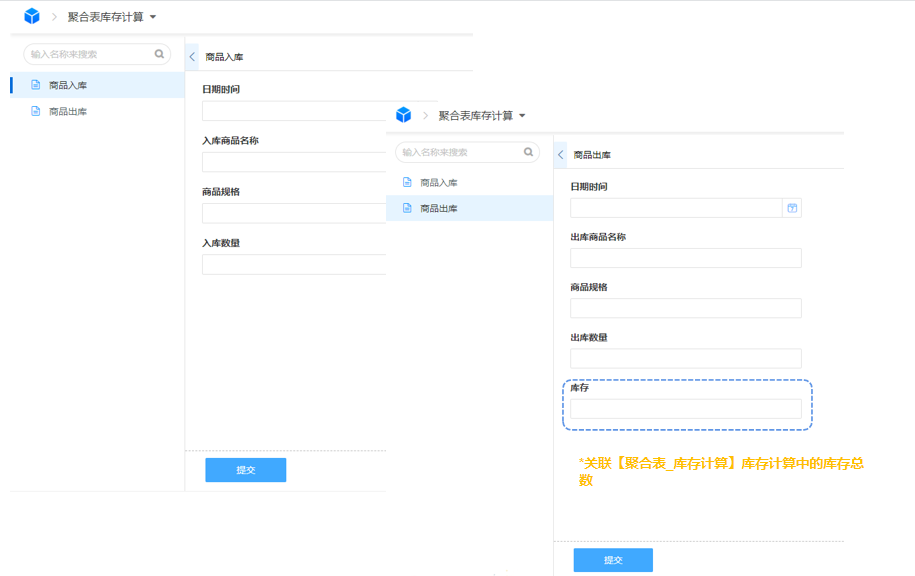Click the search magnifier in the 商品入库 form sidebar

[159, 54]
